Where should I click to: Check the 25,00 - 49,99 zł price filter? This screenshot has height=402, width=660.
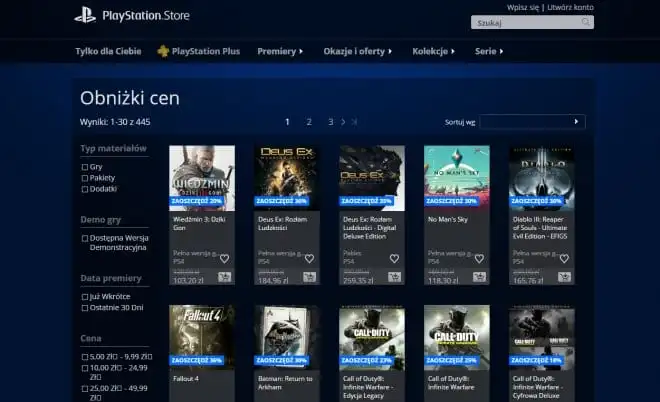point(85,389)
